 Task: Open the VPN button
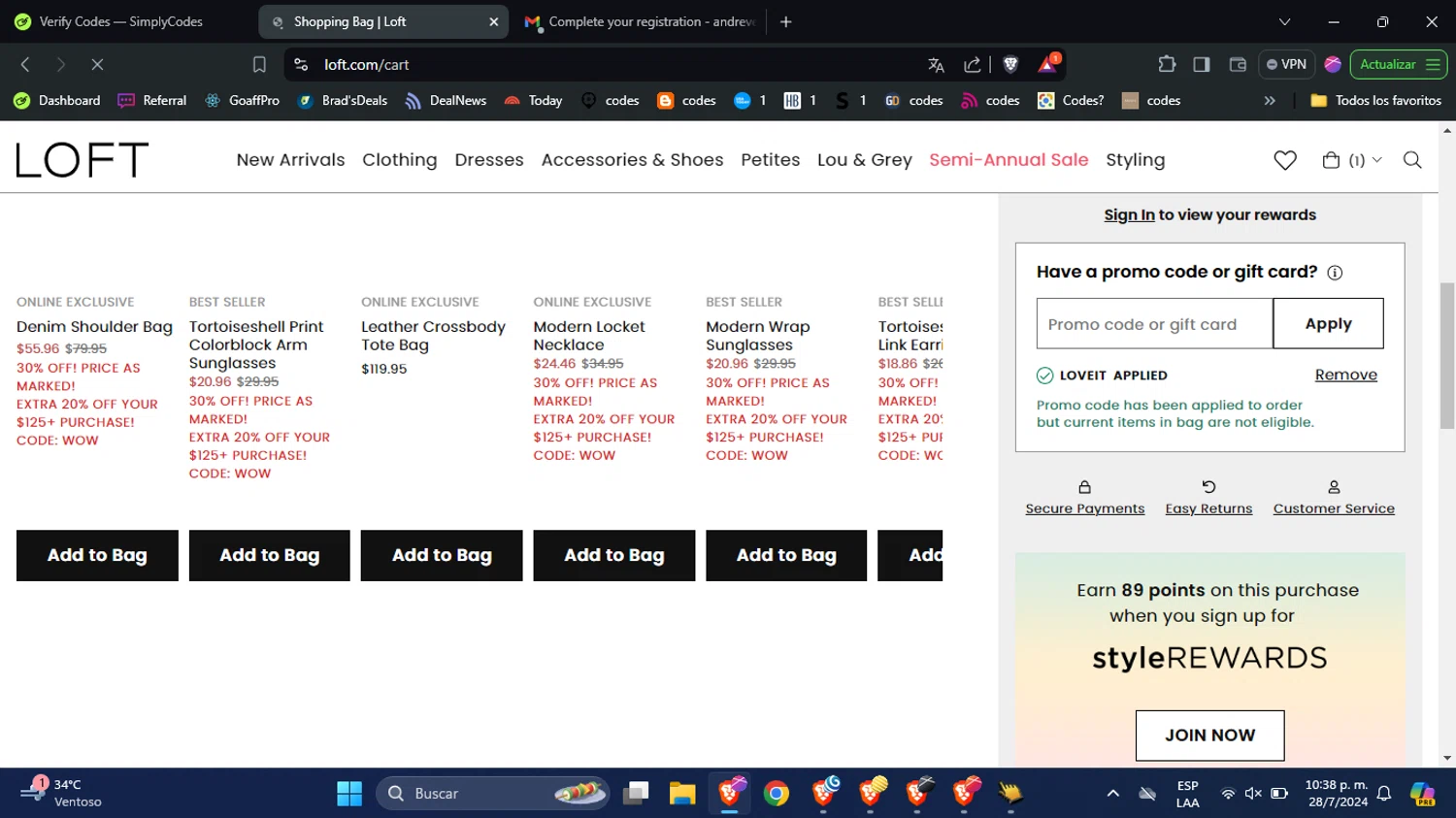click(x=1286, y=64)
